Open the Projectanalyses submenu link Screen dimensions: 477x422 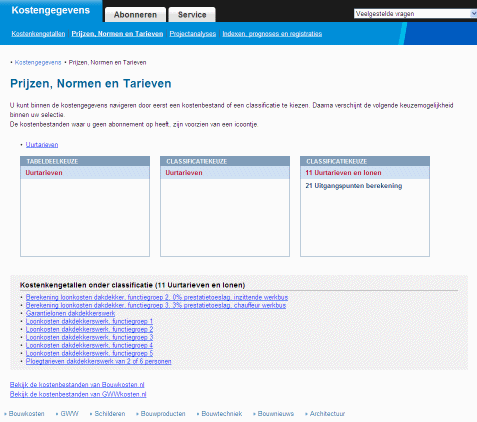pos(193,34)
